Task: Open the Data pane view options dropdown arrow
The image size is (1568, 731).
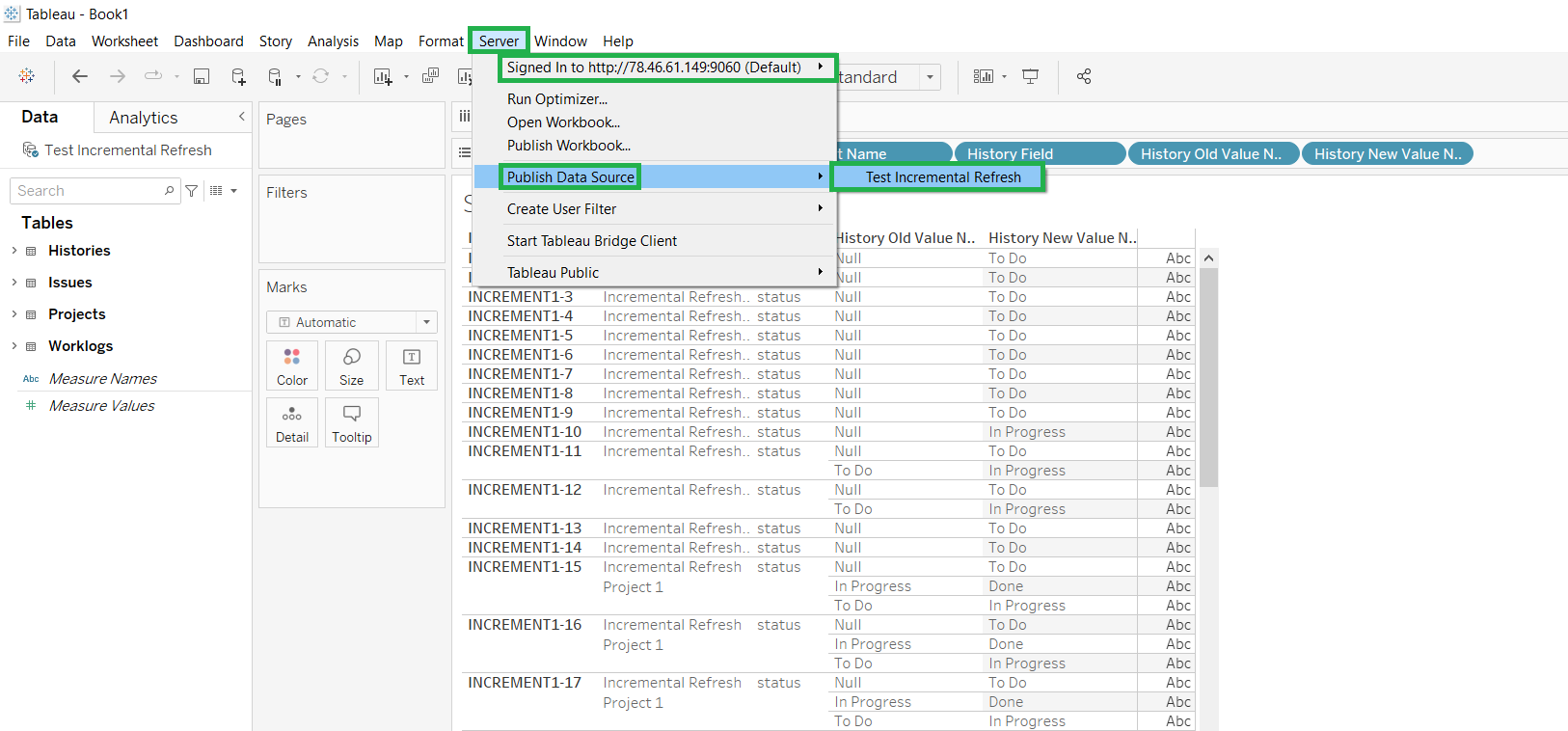Action: click(x=233, y=191)
